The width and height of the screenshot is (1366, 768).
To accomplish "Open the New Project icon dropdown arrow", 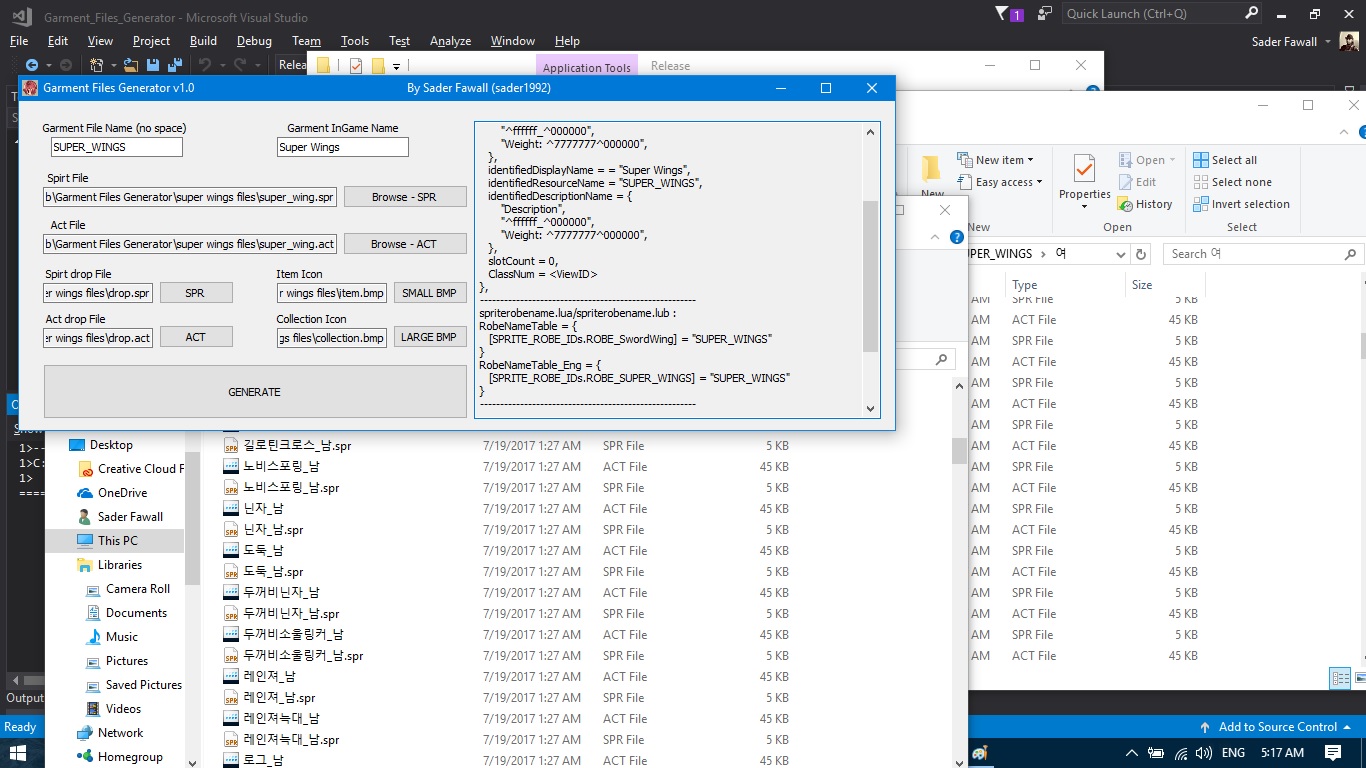I will (113, 66).
